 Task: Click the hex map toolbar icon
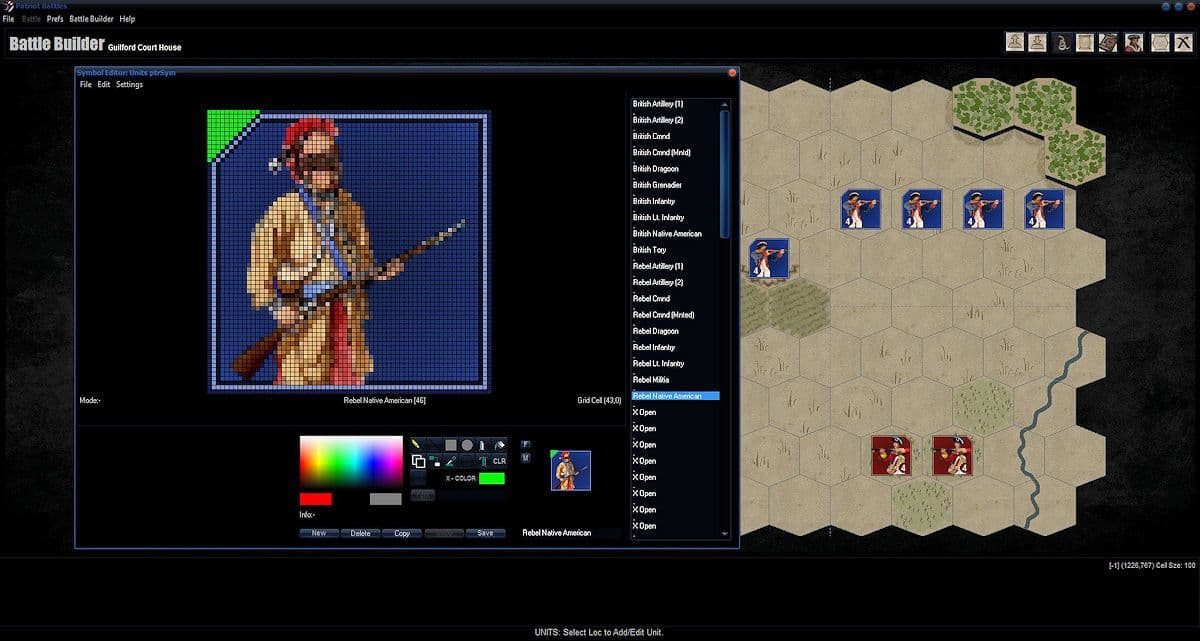click(x=1160, y=42)
